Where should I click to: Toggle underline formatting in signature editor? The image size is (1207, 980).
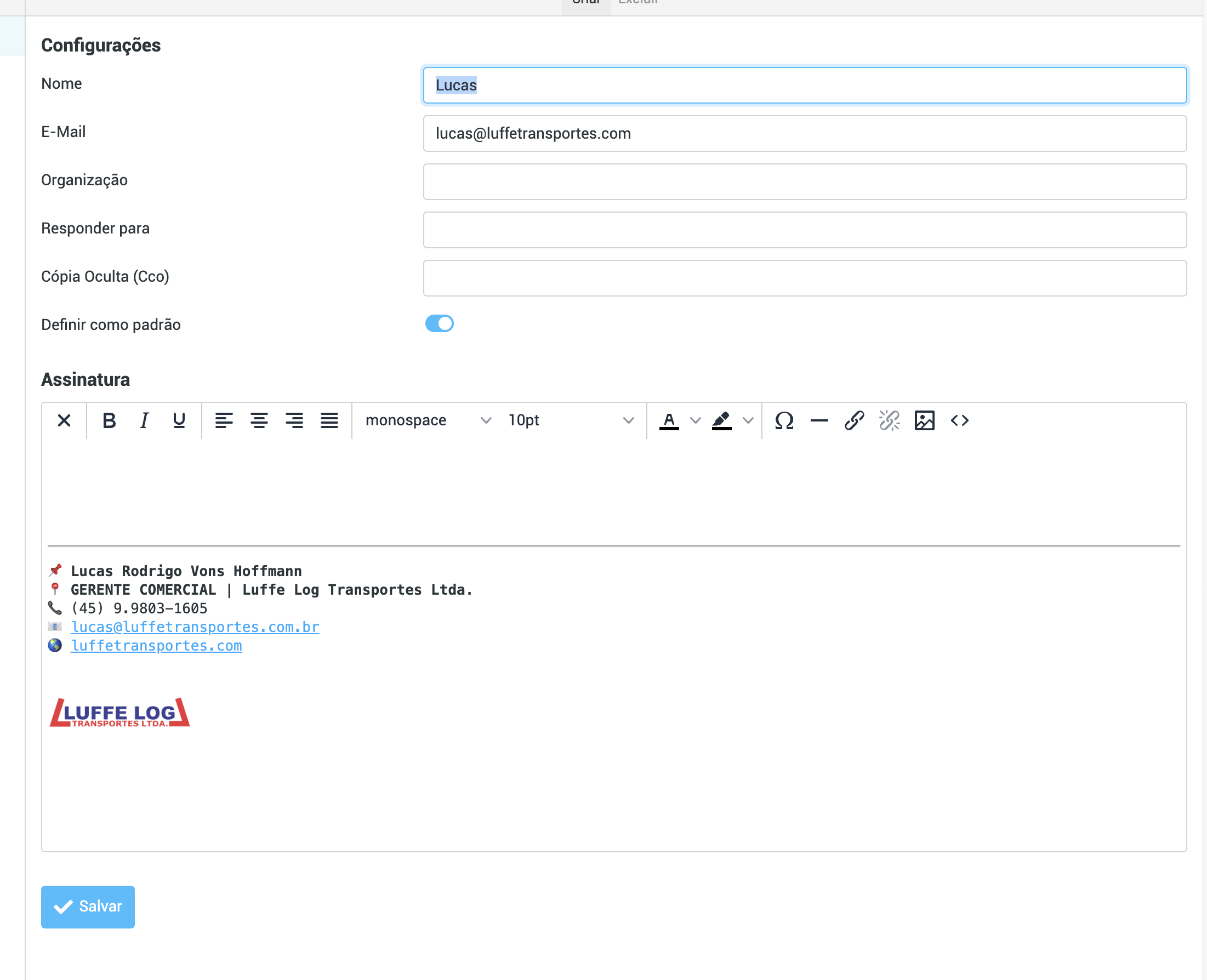pos(179,420)
